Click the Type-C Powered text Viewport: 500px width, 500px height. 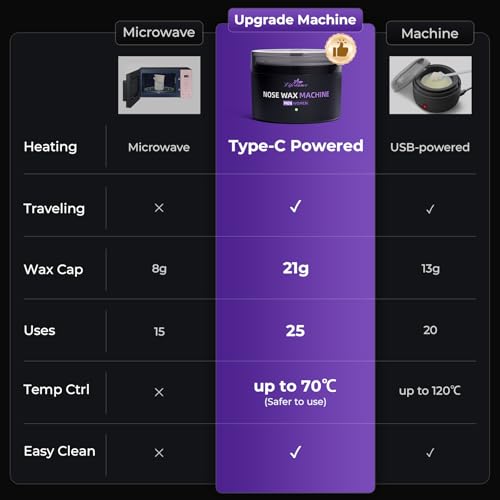click(x=296, y=146)
